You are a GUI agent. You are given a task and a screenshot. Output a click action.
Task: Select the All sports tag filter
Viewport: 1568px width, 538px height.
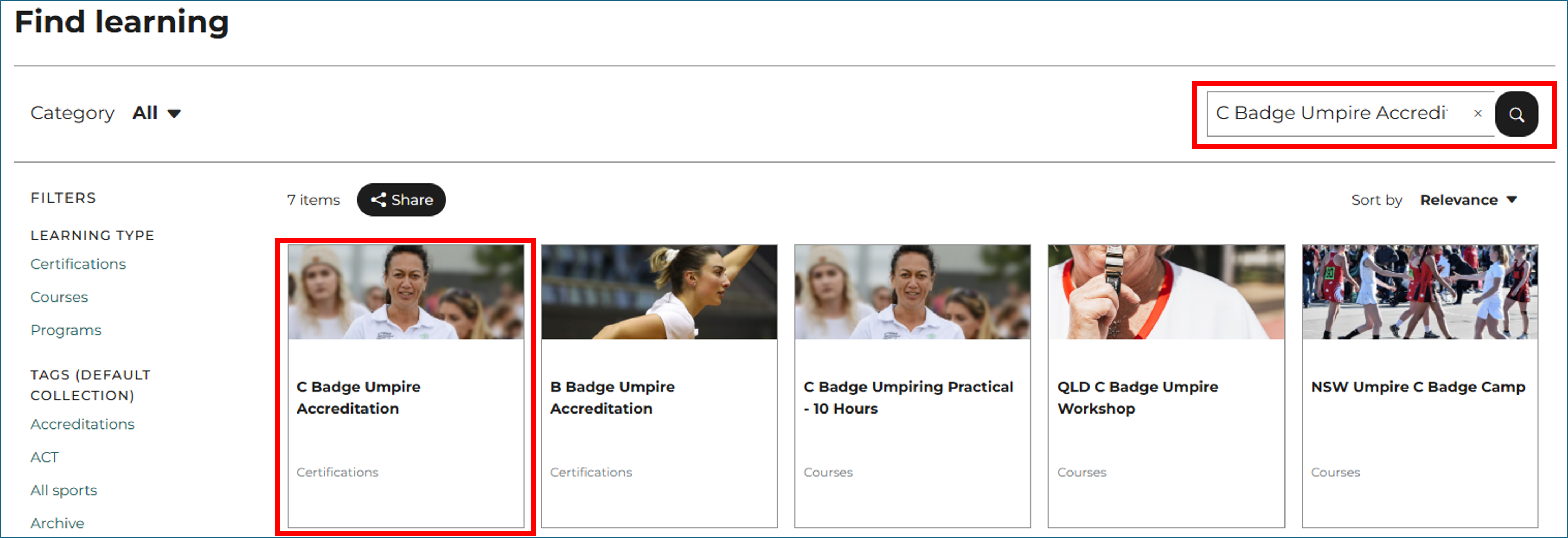coord(64,490)
